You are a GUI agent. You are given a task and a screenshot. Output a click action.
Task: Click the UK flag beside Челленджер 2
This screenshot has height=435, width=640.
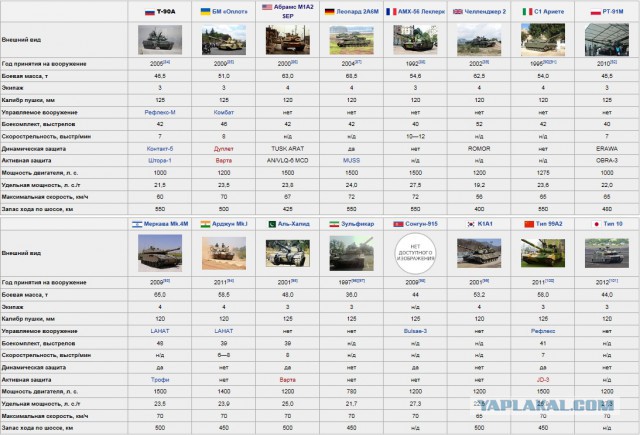(x=458, y=12)
